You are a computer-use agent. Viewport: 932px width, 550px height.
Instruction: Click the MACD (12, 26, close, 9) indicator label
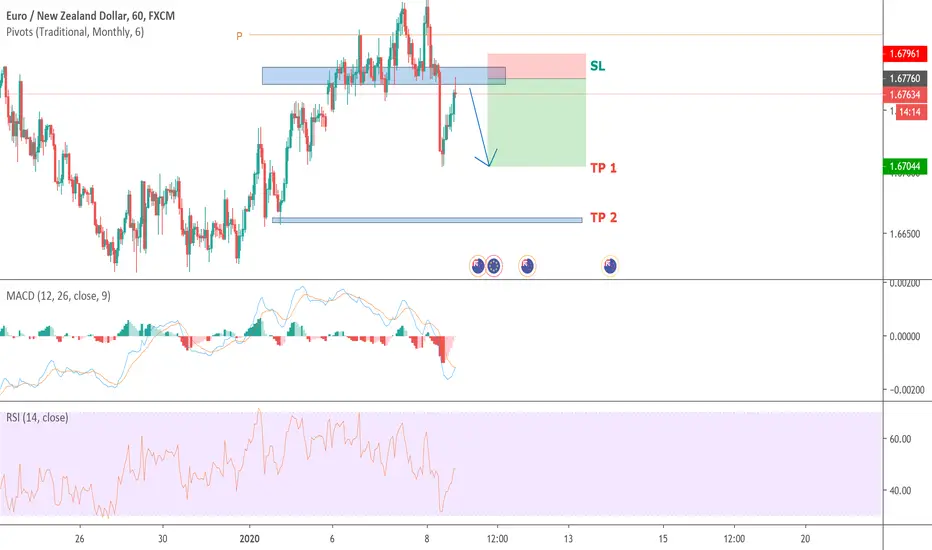coord(58,296)
